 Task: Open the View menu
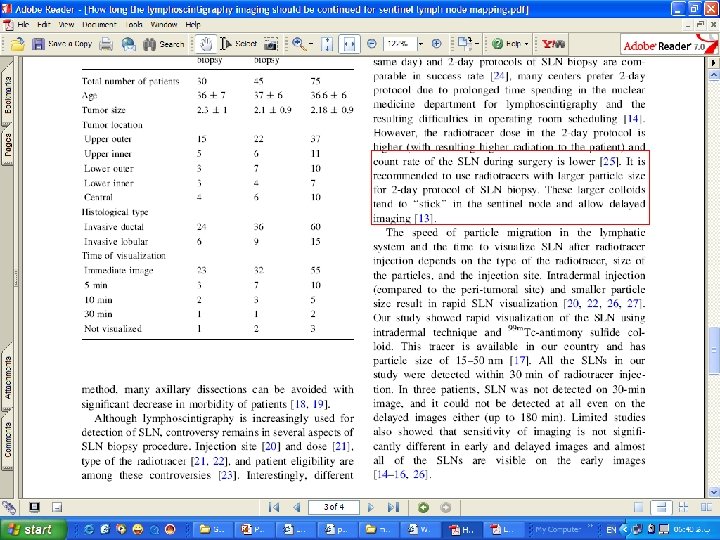pos(67,25)
